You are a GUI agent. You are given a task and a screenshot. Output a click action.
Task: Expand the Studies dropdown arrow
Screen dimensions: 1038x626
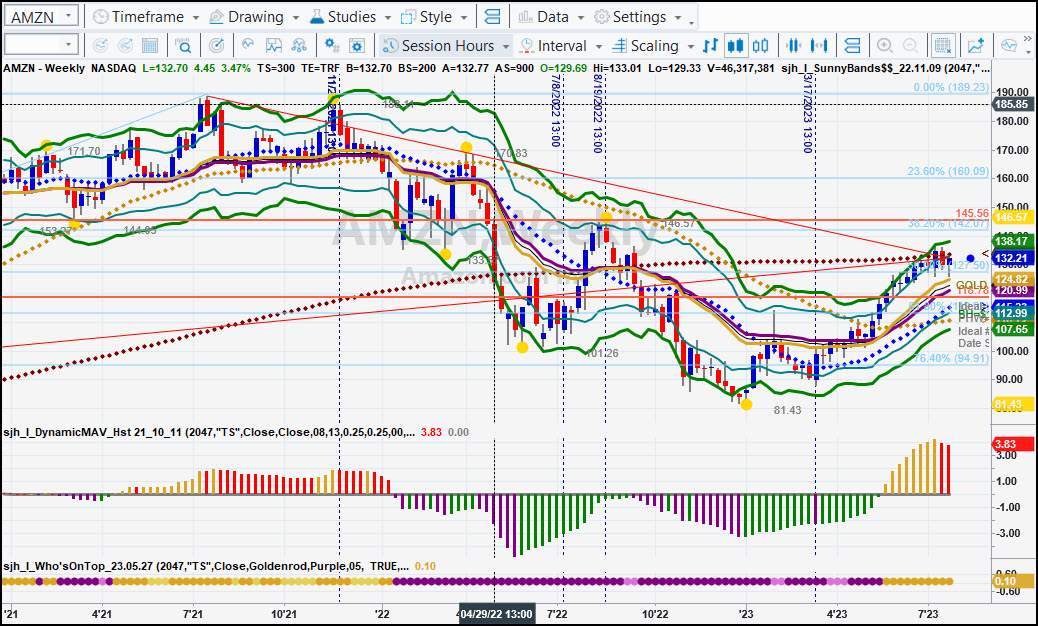point(387,17)
